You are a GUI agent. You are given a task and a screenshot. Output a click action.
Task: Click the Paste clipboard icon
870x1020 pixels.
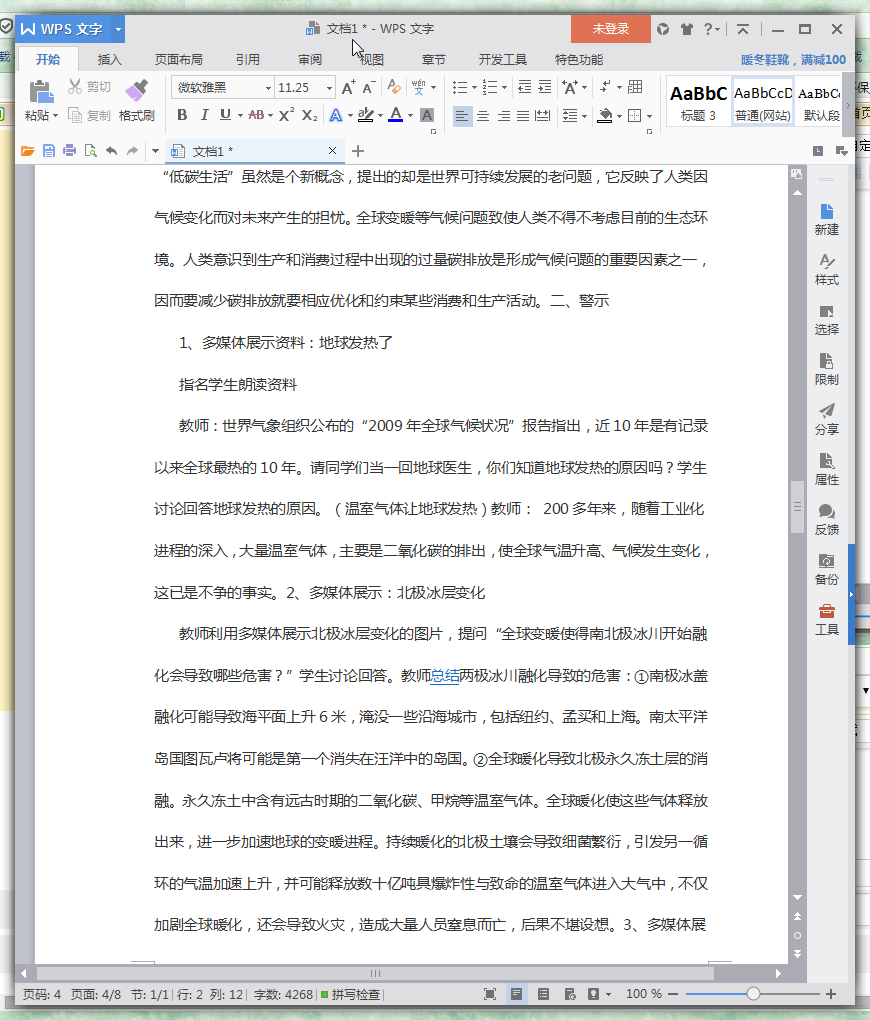(x=42, y=92)
